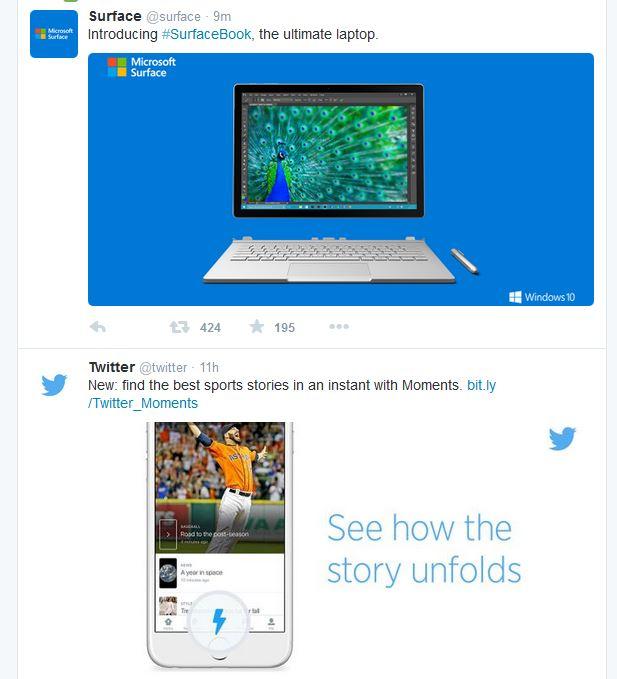Click the @surface handle
The width and height of the screenshot is (617, 679).
pos(174,16)
